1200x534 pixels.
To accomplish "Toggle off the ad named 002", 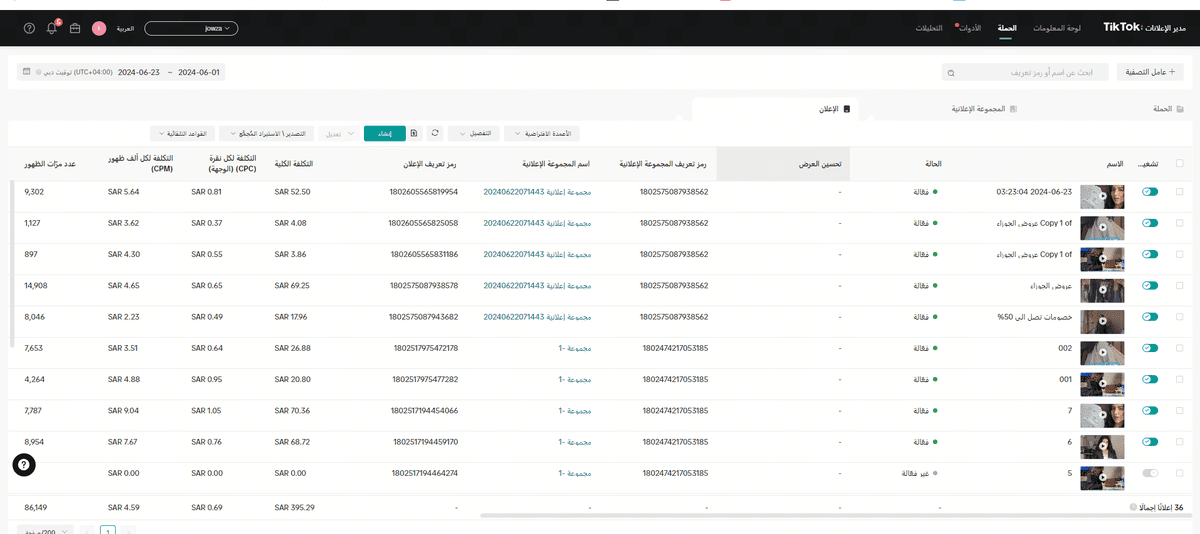I will coord(1149,348).
